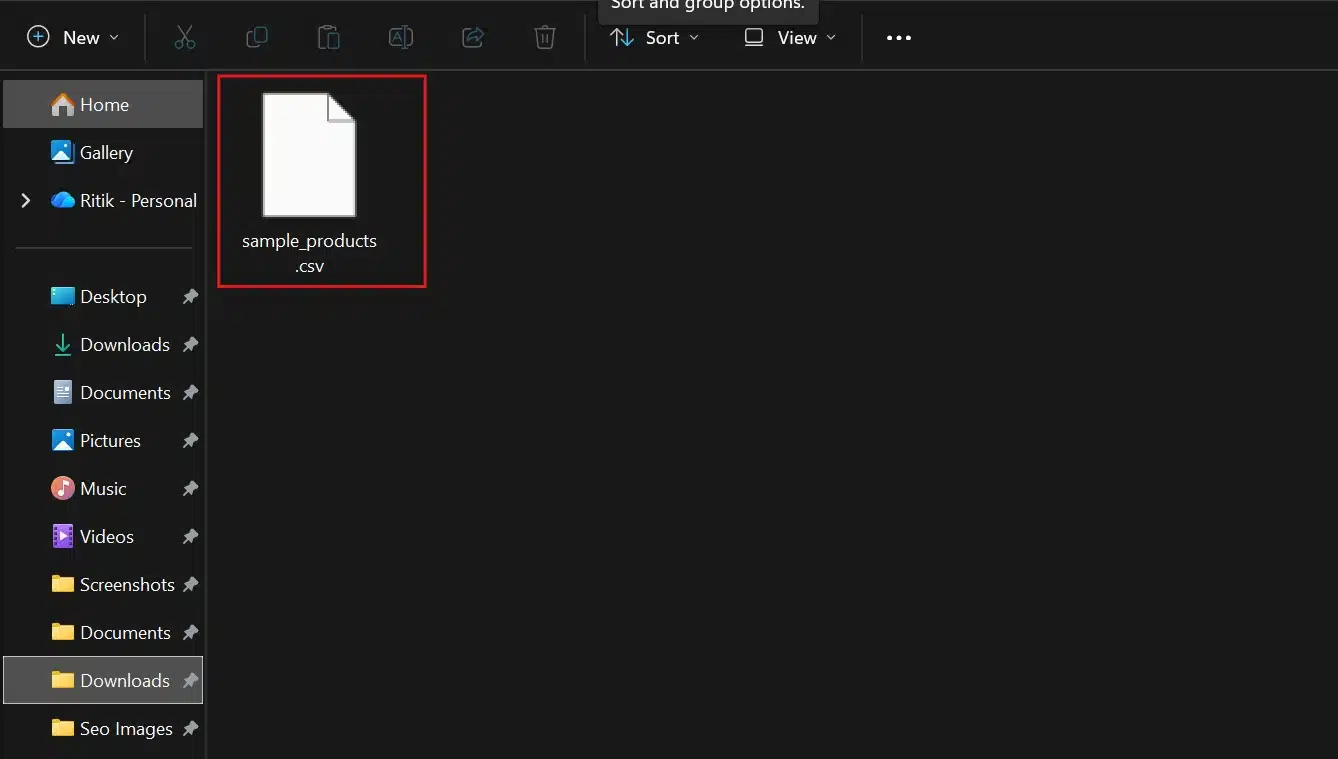
Task: Unpin Desktop using its pin icon
Action: [x=190, y=297]
